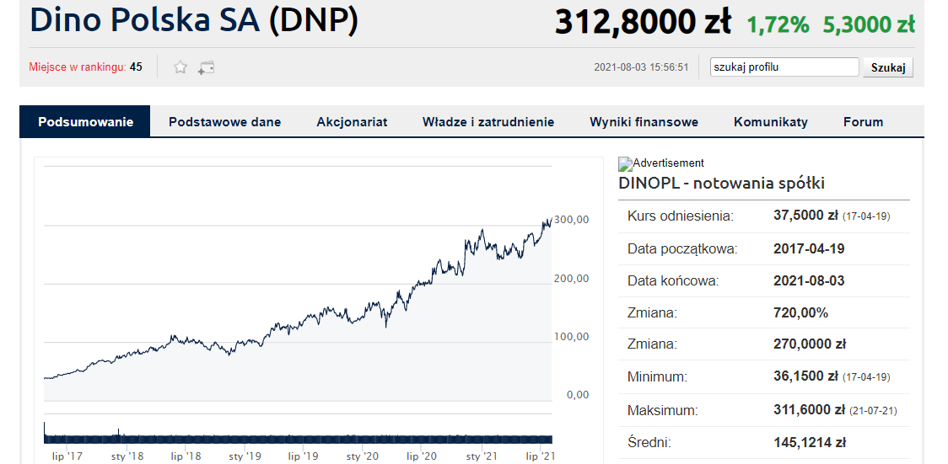Open the Wyniki finansowe tab

pyautogui.click(x=644, y=122)
